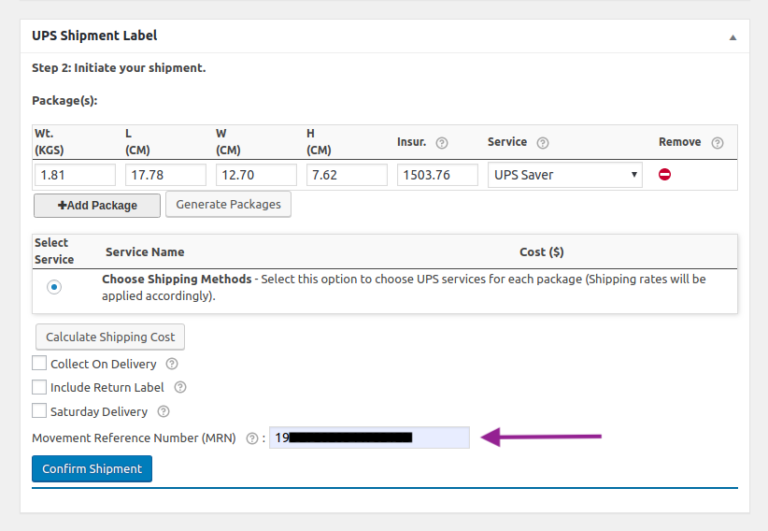
Task: Click help icon beside Service column header
Action: pos(543,143)
